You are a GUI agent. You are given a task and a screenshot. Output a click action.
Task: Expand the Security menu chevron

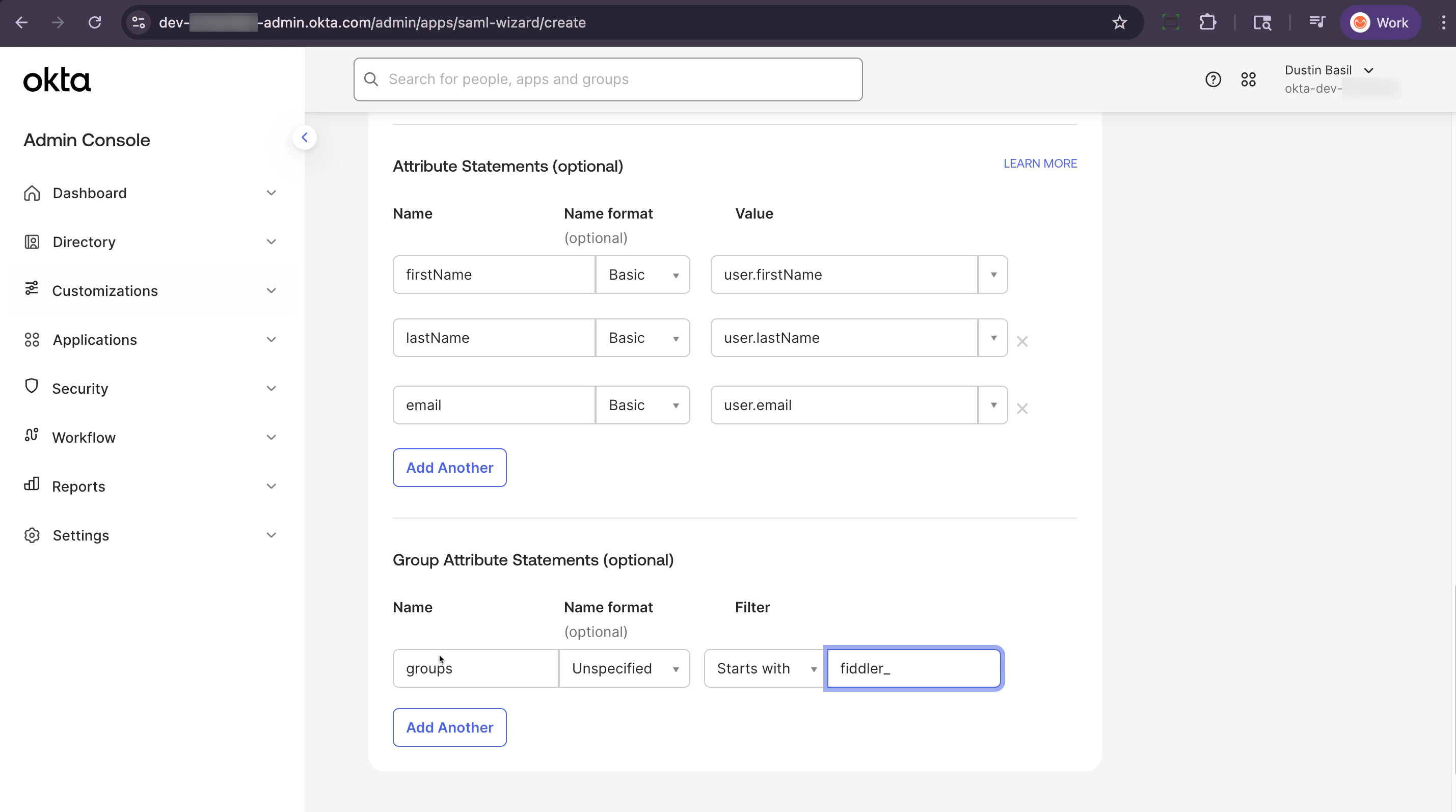pyautogui.click(x=272, y=388)
